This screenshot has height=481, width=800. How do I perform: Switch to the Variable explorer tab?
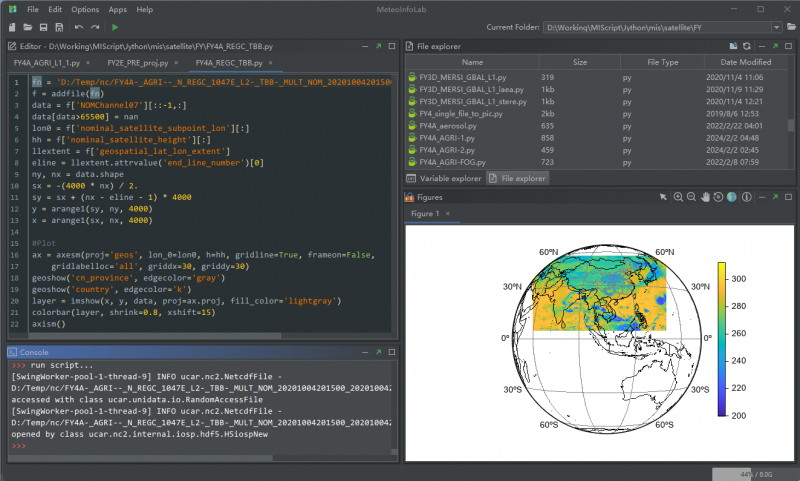tap(445, 178)
